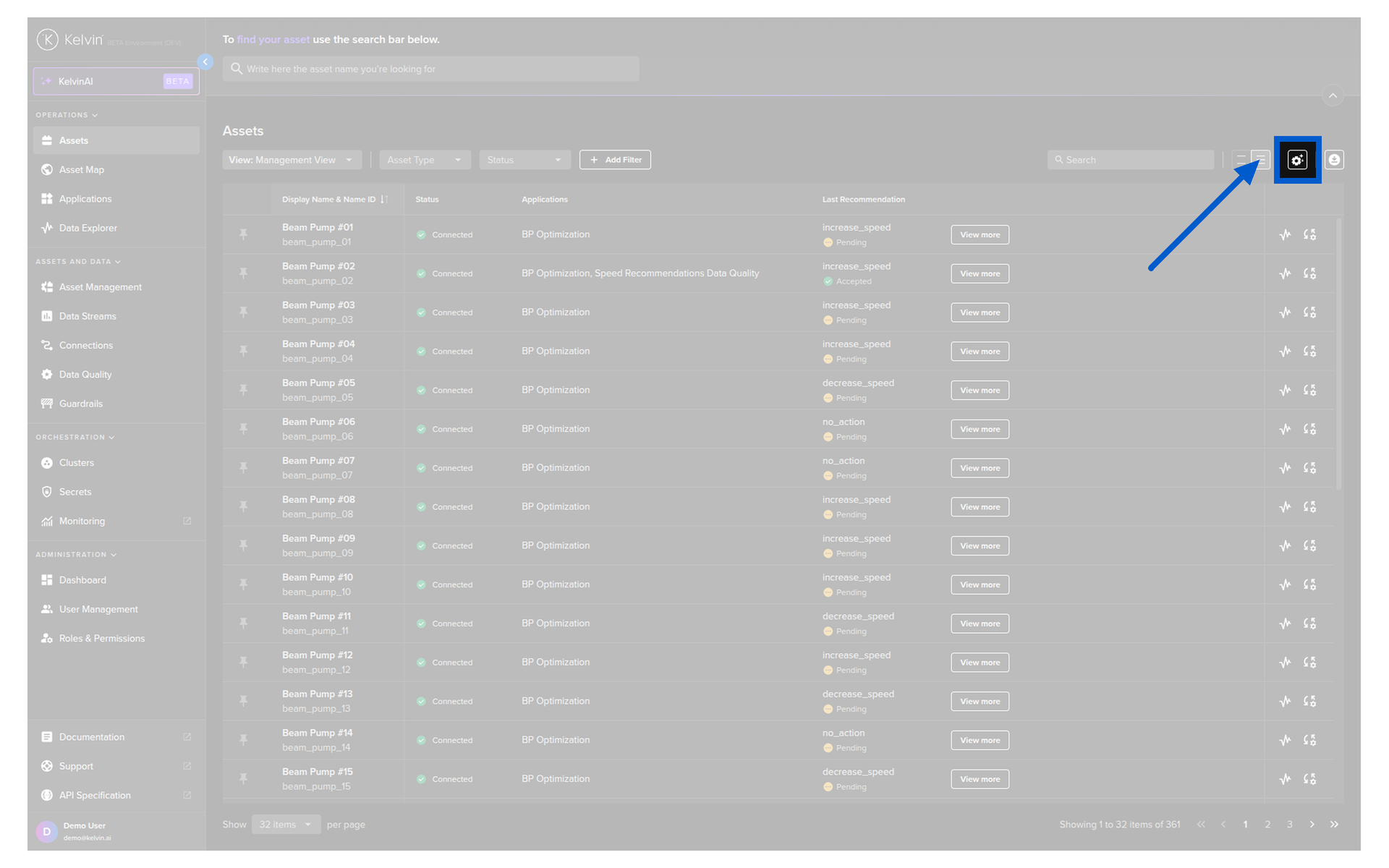Click control settings icon for Beam Pump #05

pyautogui.click(x=1309, y=390)
